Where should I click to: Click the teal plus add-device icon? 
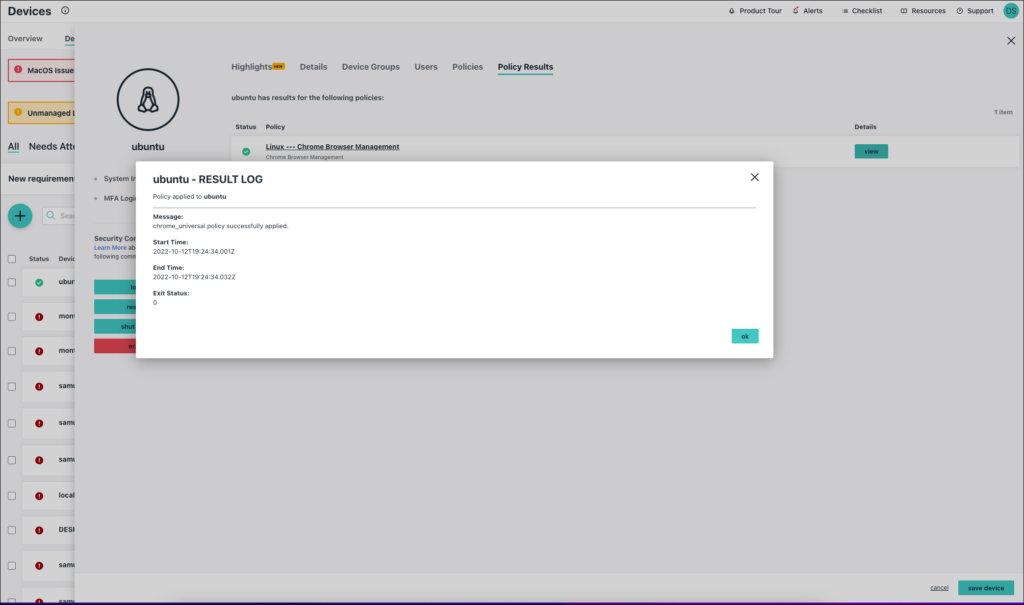coord(20,215)
